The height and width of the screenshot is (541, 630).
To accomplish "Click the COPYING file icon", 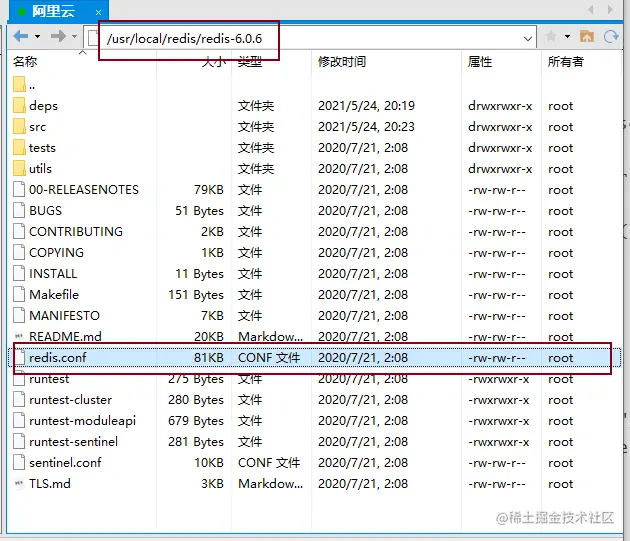I will [19, 252].
